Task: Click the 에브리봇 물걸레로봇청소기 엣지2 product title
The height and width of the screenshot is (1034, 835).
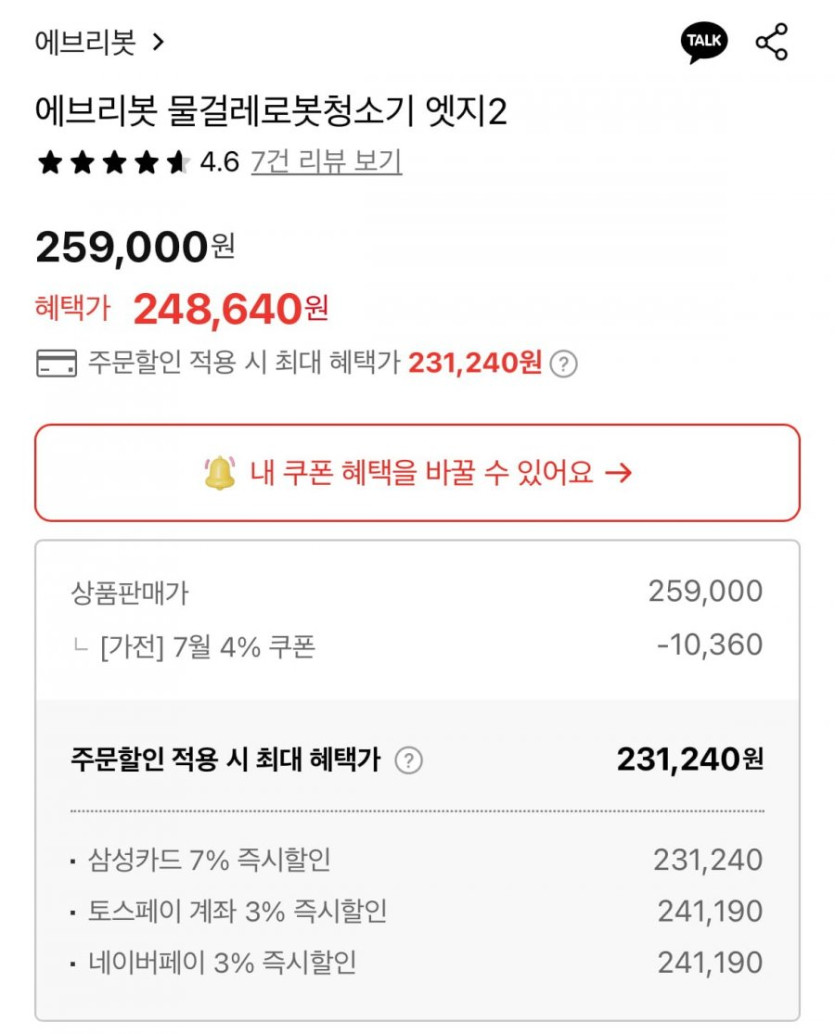Action: [x=270, y=111]
